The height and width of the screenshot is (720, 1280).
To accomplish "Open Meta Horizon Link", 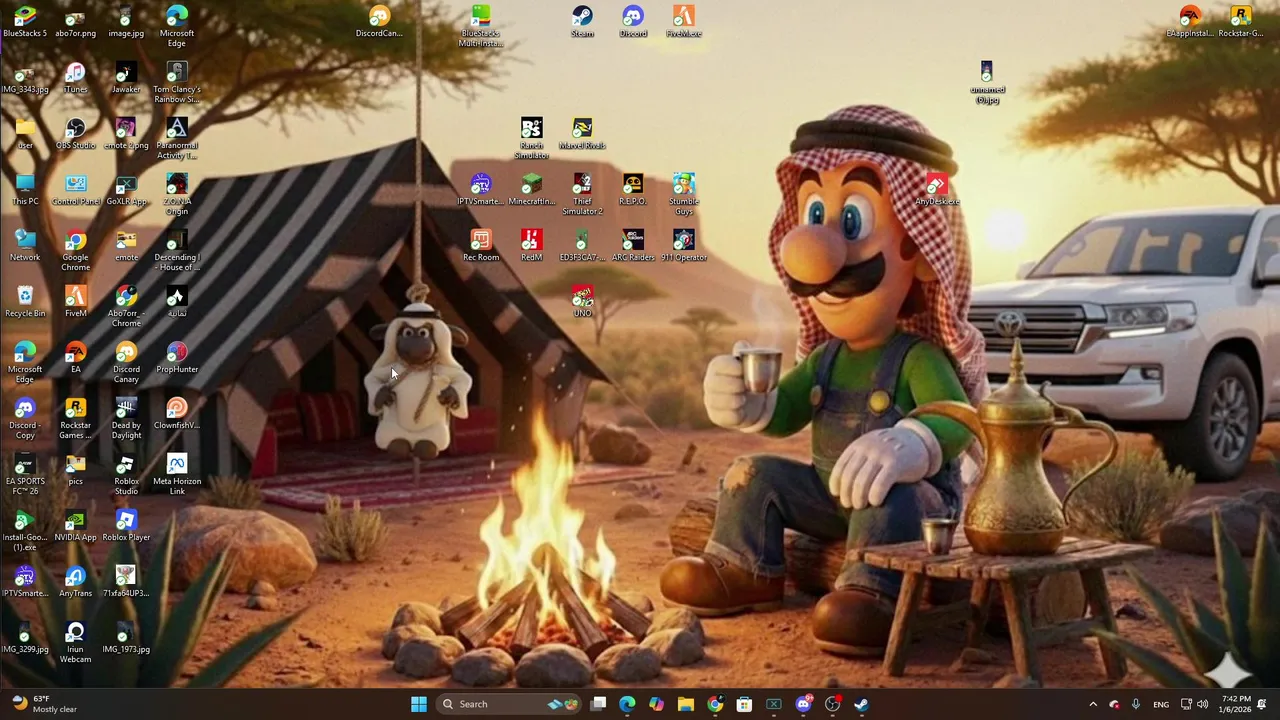I will coord(176,475).
